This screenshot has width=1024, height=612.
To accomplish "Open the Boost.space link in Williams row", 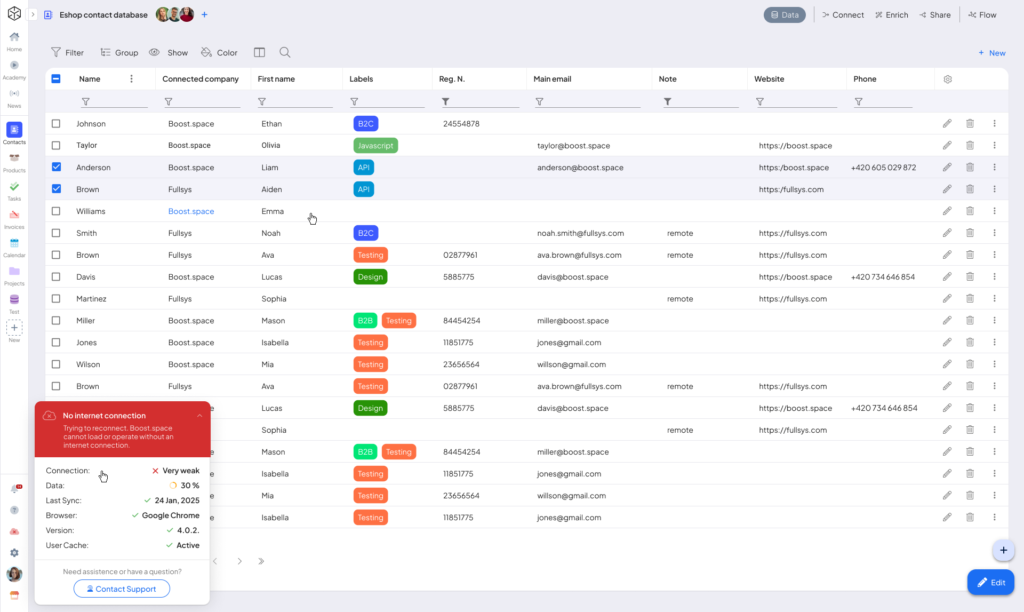I will [191, 211].
